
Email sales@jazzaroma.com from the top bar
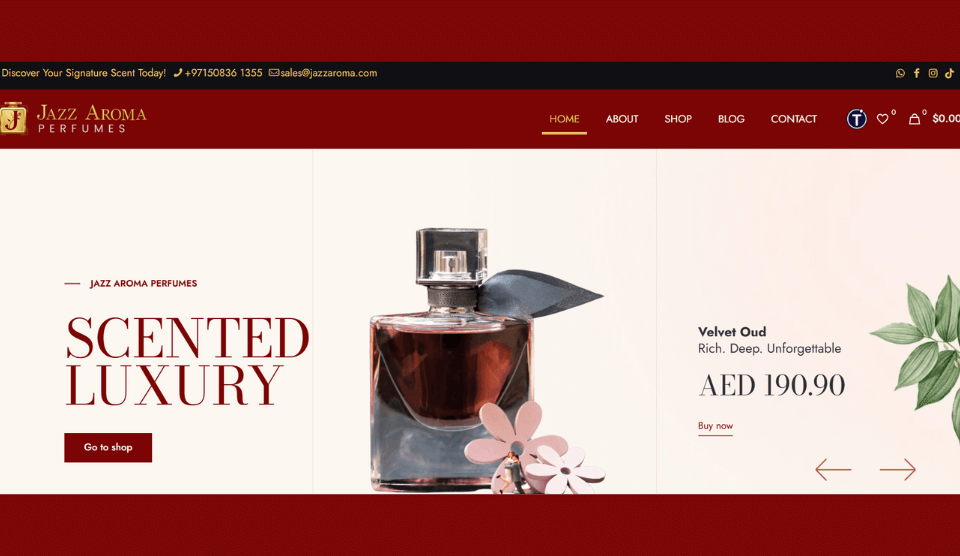click(323, 73)
